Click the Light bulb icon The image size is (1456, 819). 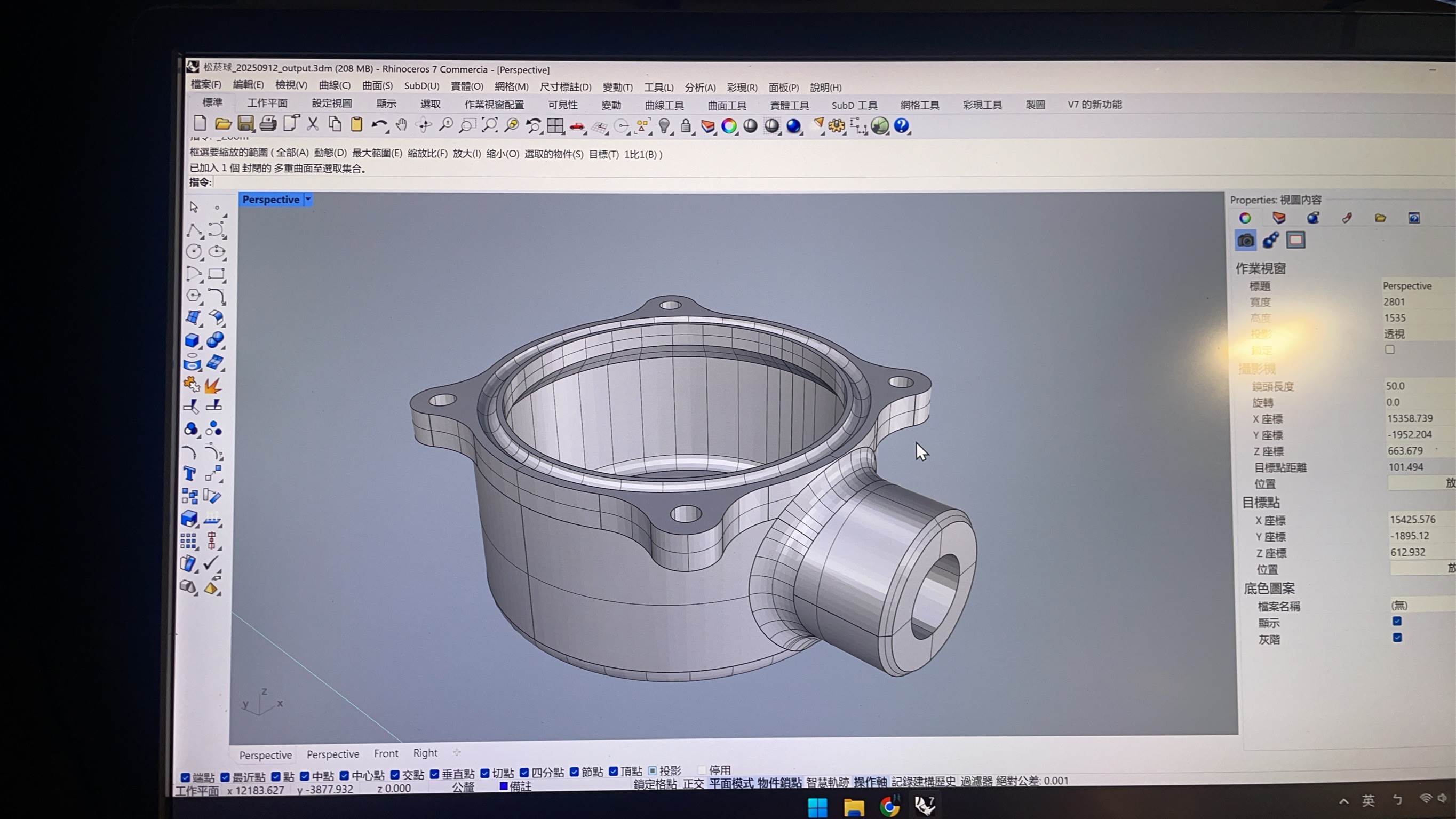click(x=665, y=125)
